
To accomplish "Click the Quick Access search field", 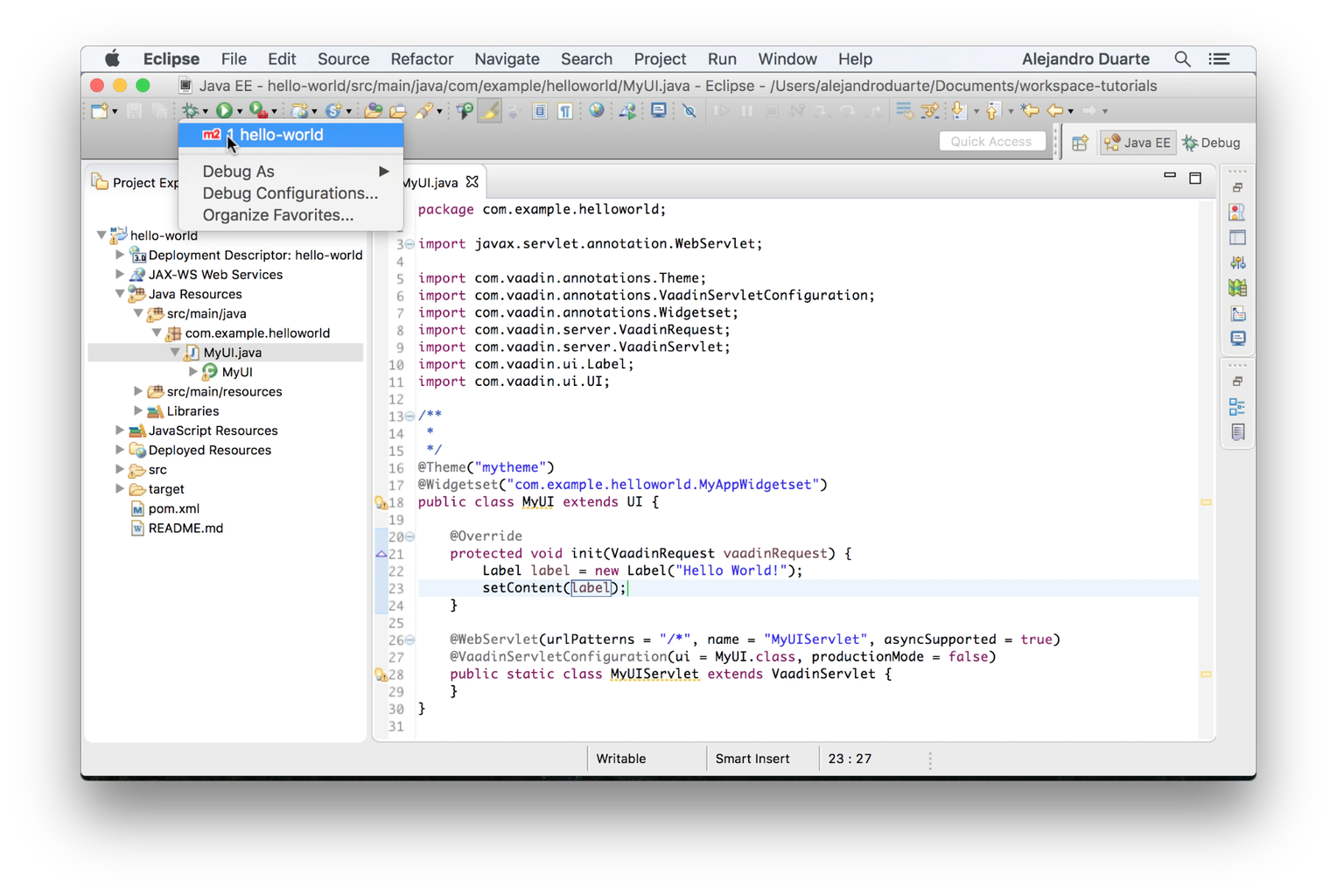I will click(x=990, y=142).
